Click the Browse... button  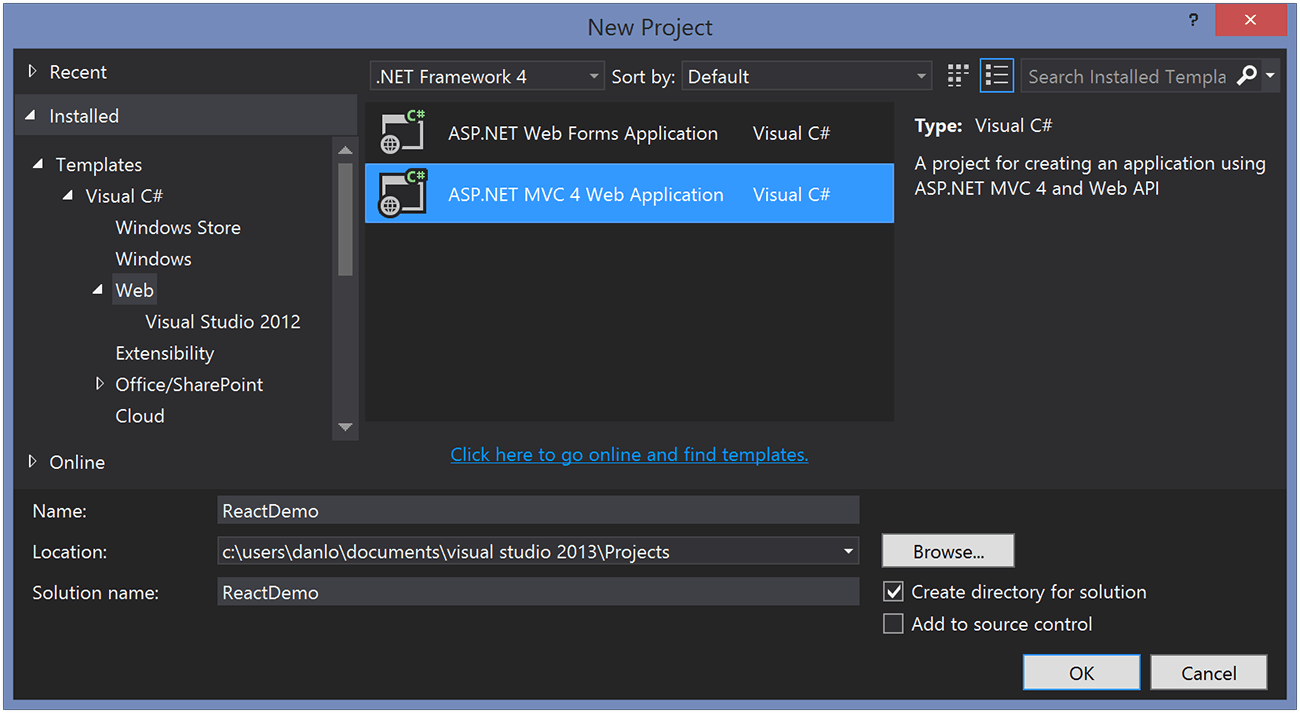coord(947,551)
